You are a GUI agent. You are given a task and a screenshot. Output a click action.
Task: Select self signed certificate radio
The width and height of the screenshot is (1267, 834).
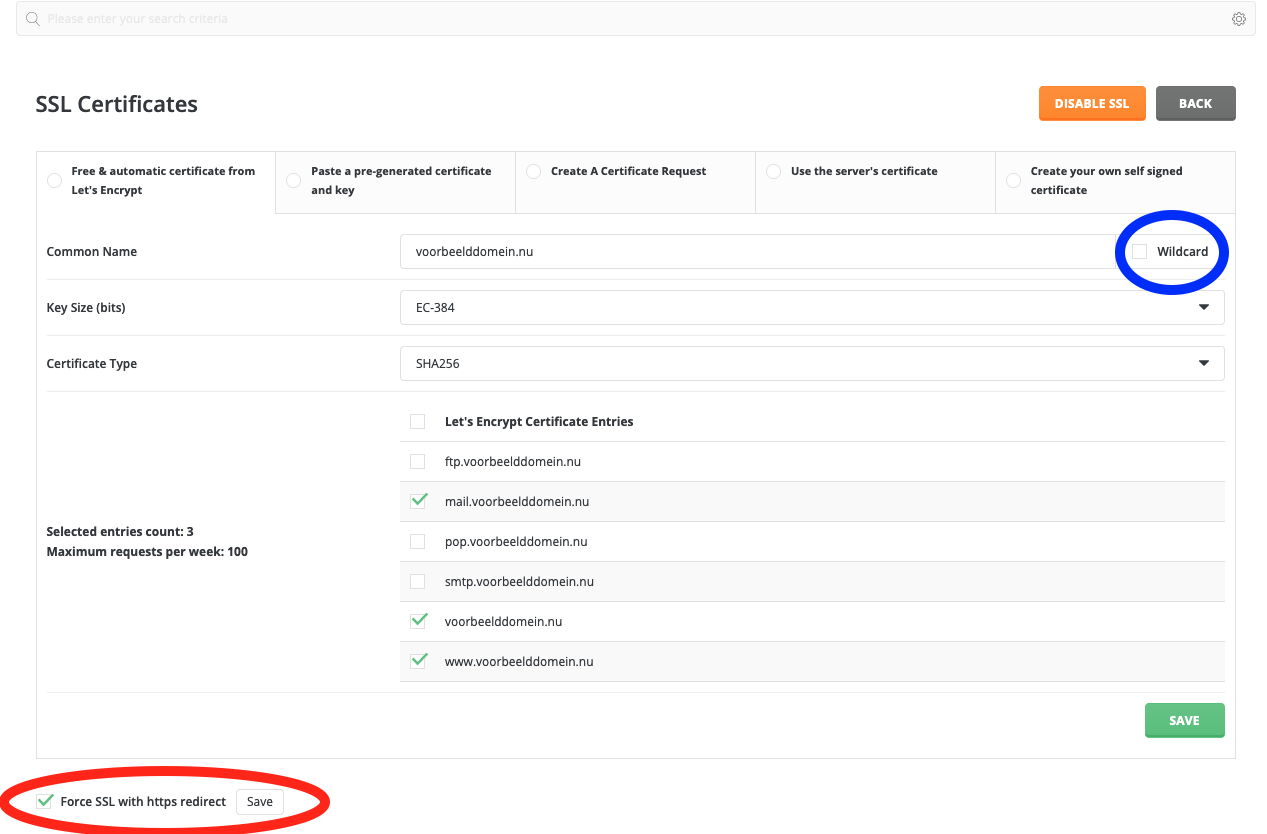[1013, 181]
